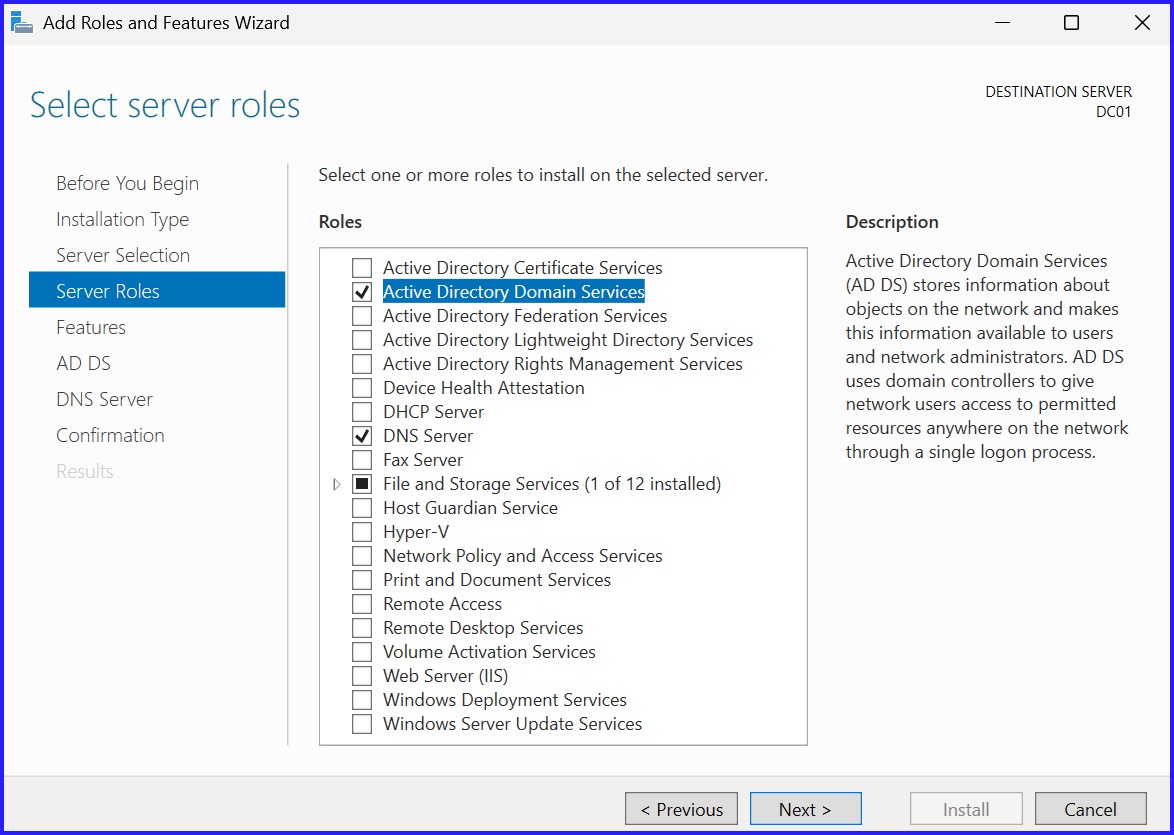Expand File and Storage Services

337,483
